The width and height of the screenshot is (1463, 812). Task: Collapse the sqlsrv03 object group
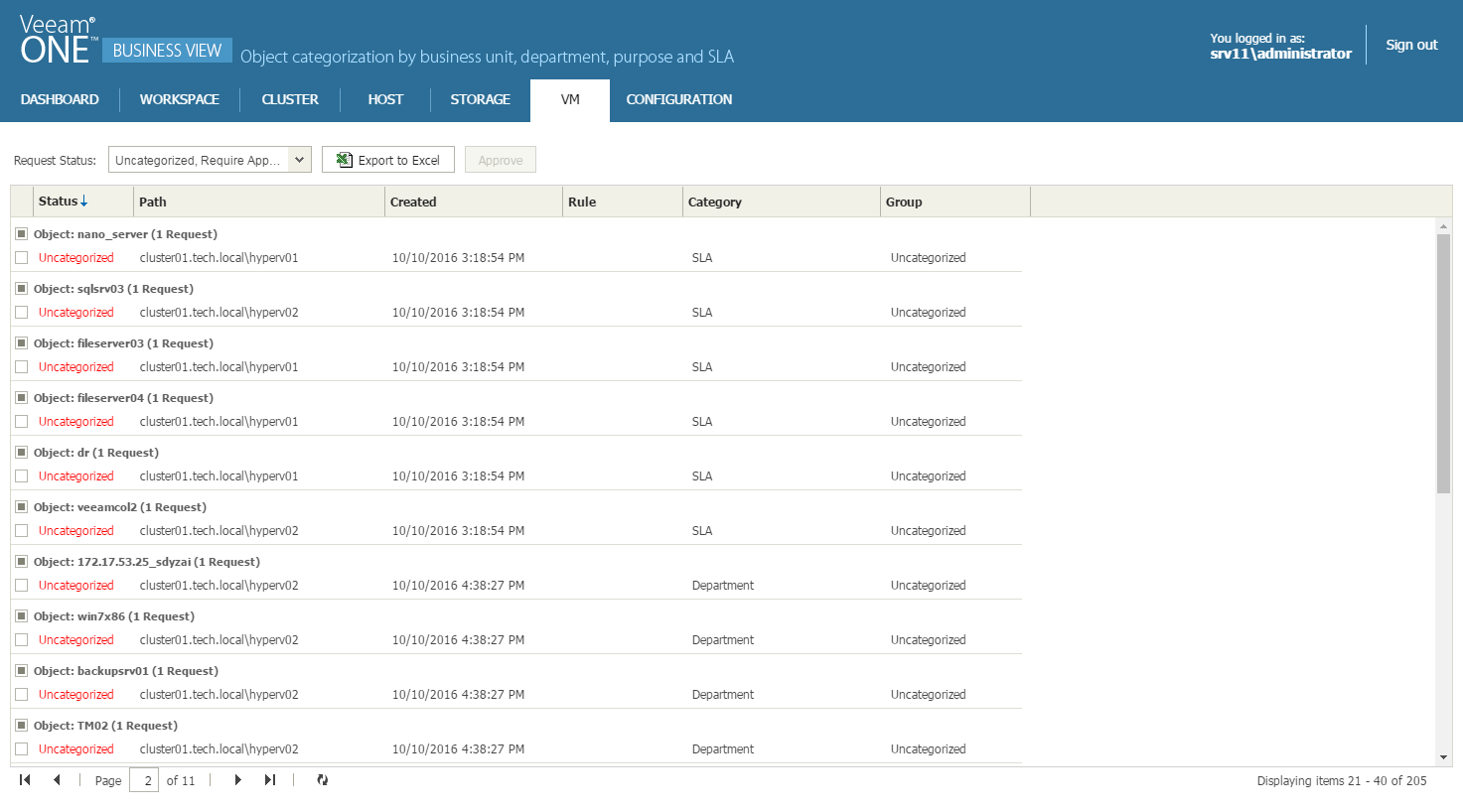[x=22, y=289]
